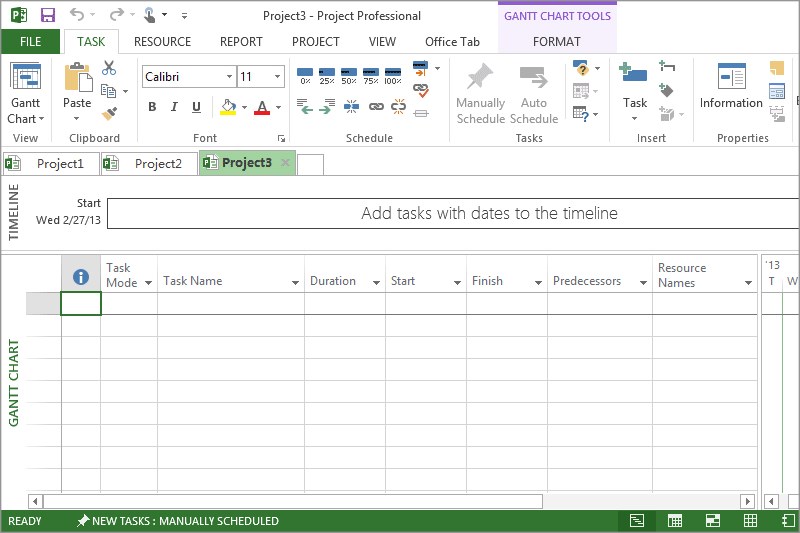Toggle Bold formatting
This screenshot has width=800, height=533.
(152, 107)
